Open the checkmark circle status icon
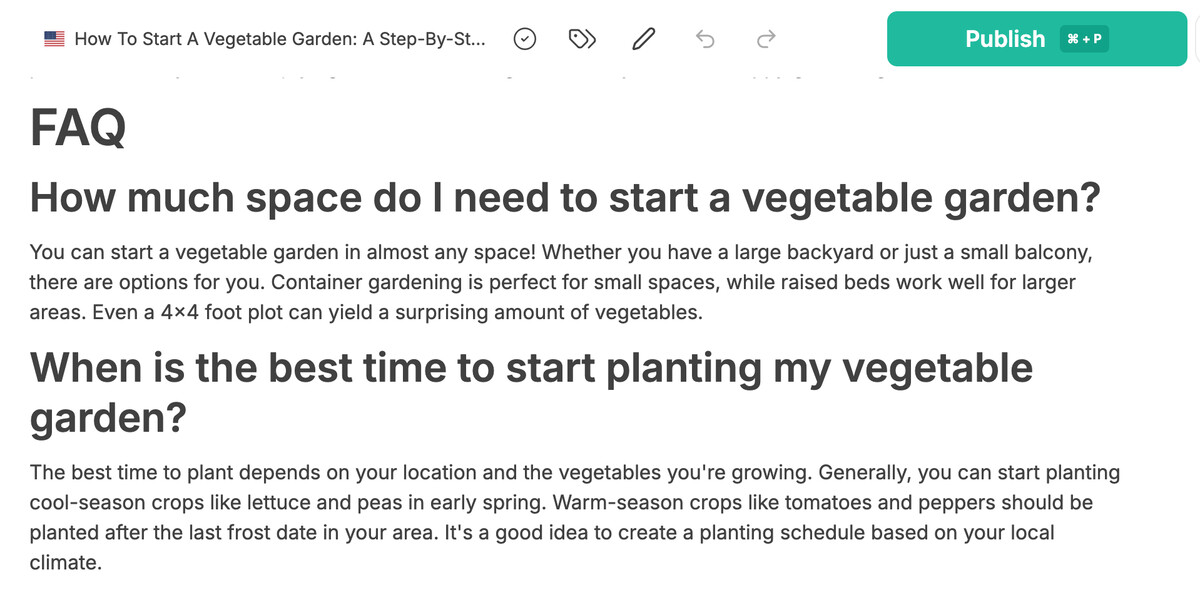The image size is (1200, 592). (525, 39)
